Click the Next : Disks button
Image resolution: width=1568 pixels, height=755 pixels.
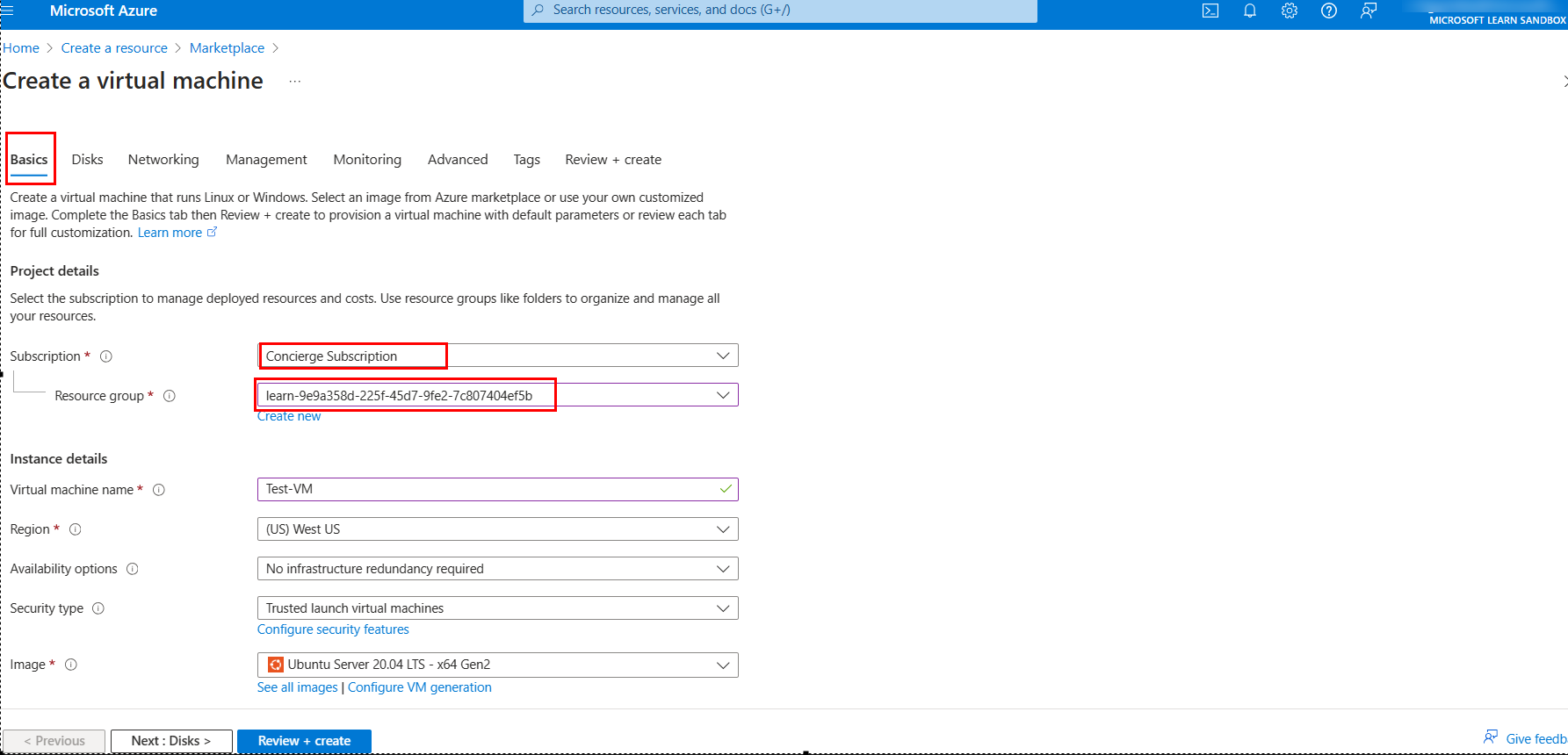171,741
